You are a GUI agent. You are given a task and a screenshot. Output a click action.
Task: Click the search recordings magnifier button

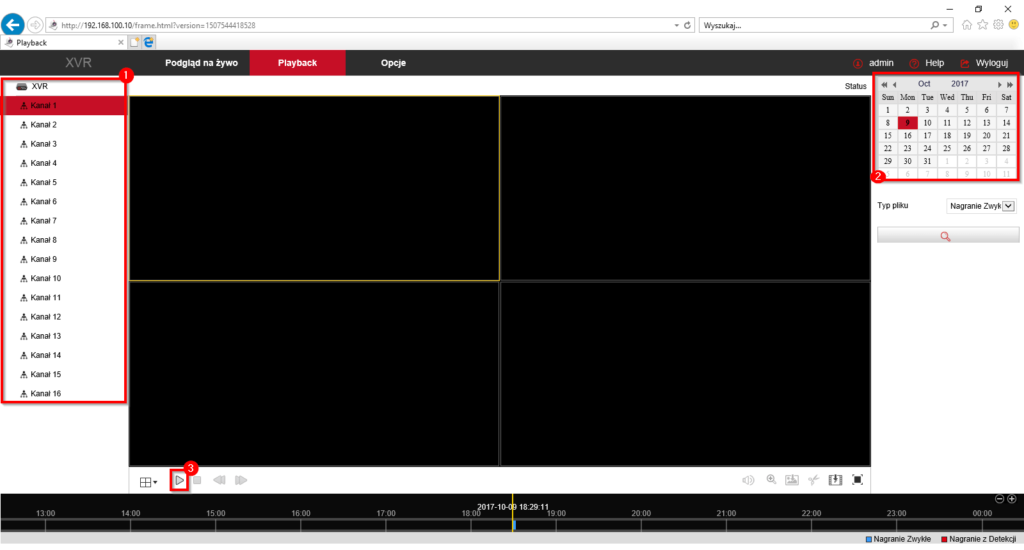click(x=947, y=236)
